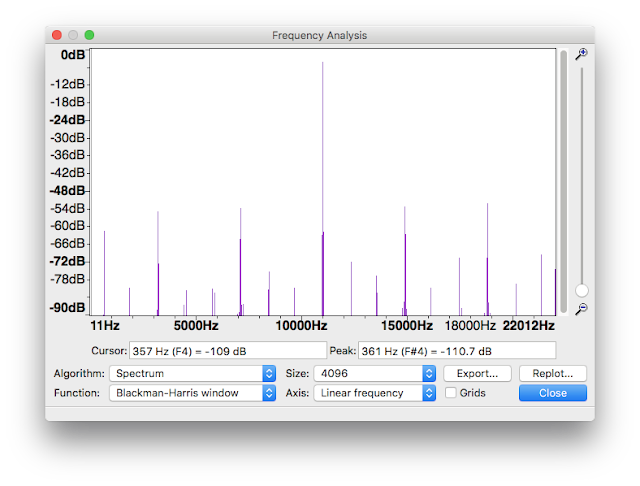Click the Replot... button
The image size is (640, 486).
pos(553,373)
